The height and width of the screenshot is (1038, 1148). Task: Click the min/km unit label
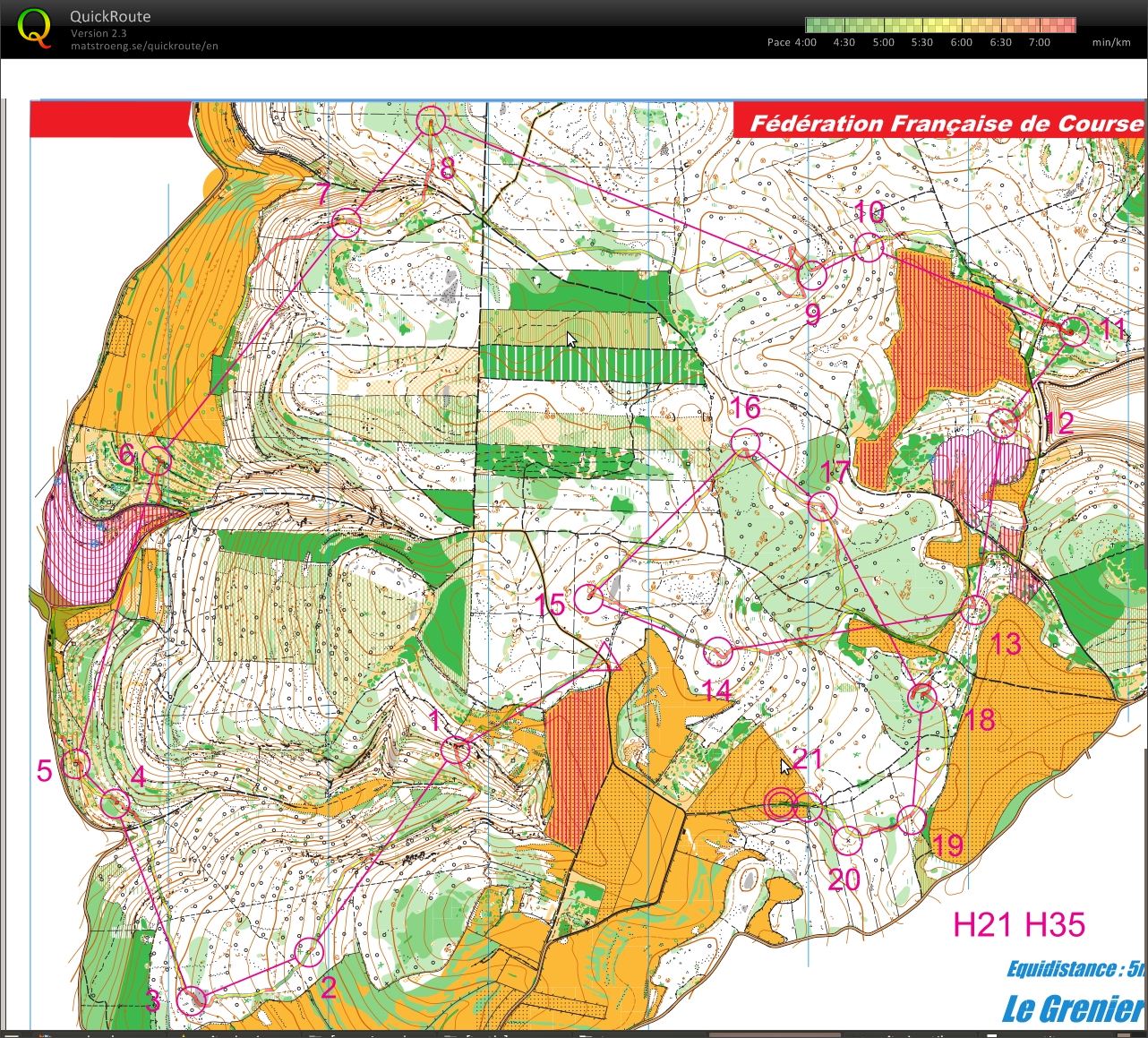point(1111,42)
